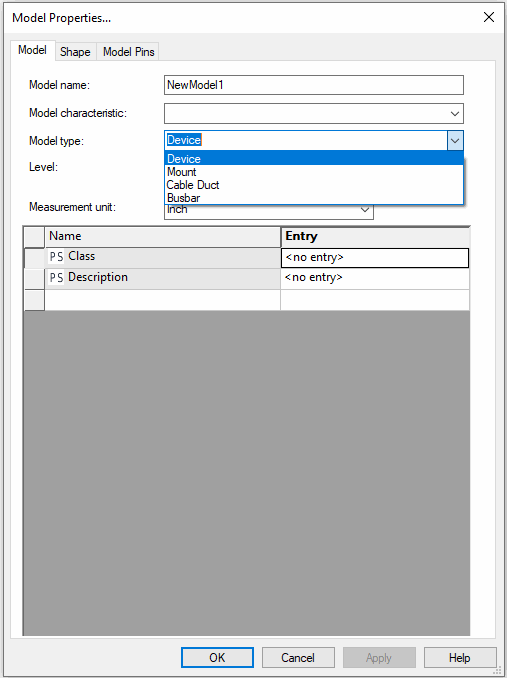Choose Cable Duct from the list
507x678 pixels.
314,185
